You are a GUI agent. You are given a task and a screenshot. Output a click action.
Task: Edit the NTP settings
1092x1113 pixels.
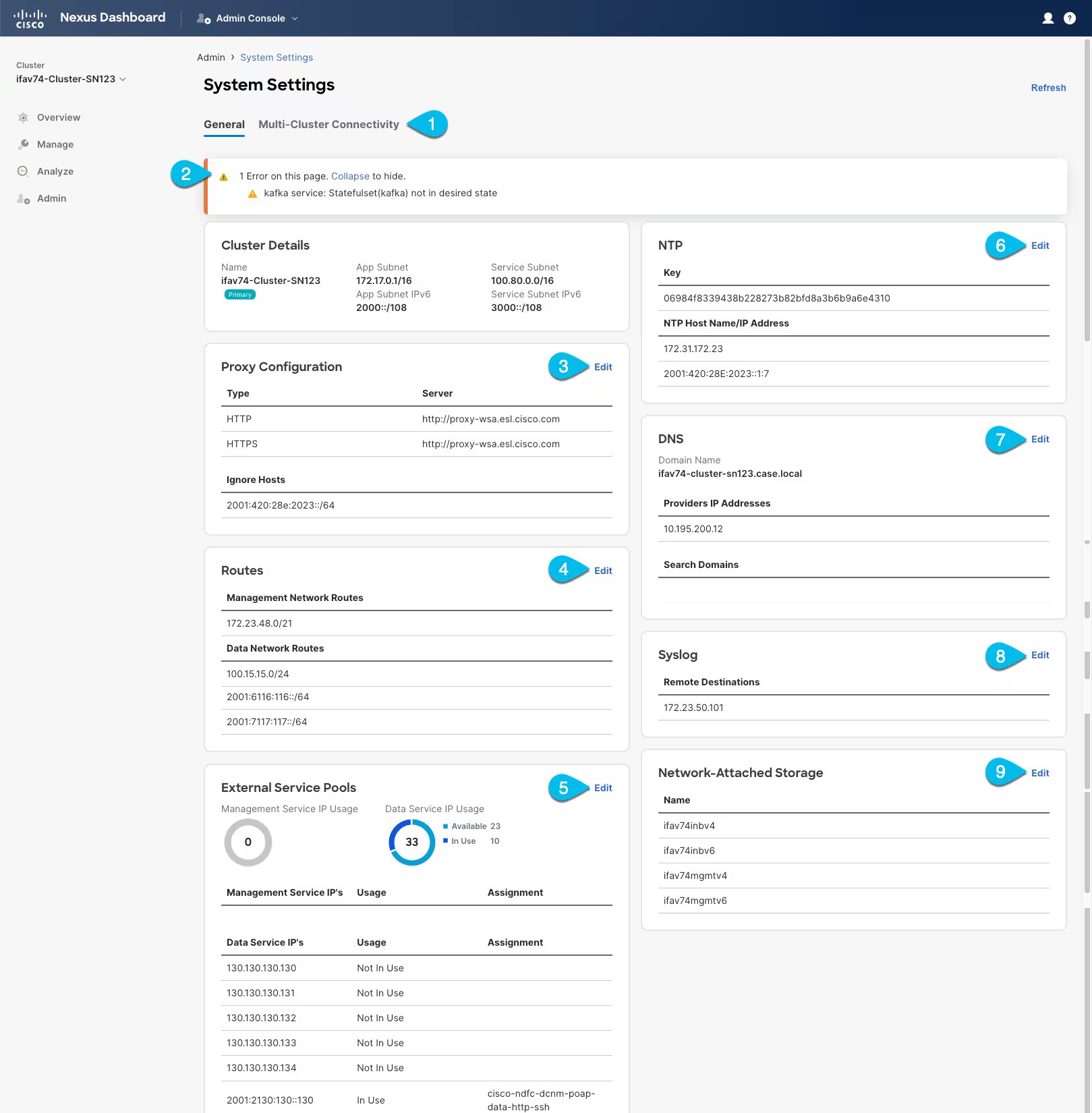tap(1039, 246)
